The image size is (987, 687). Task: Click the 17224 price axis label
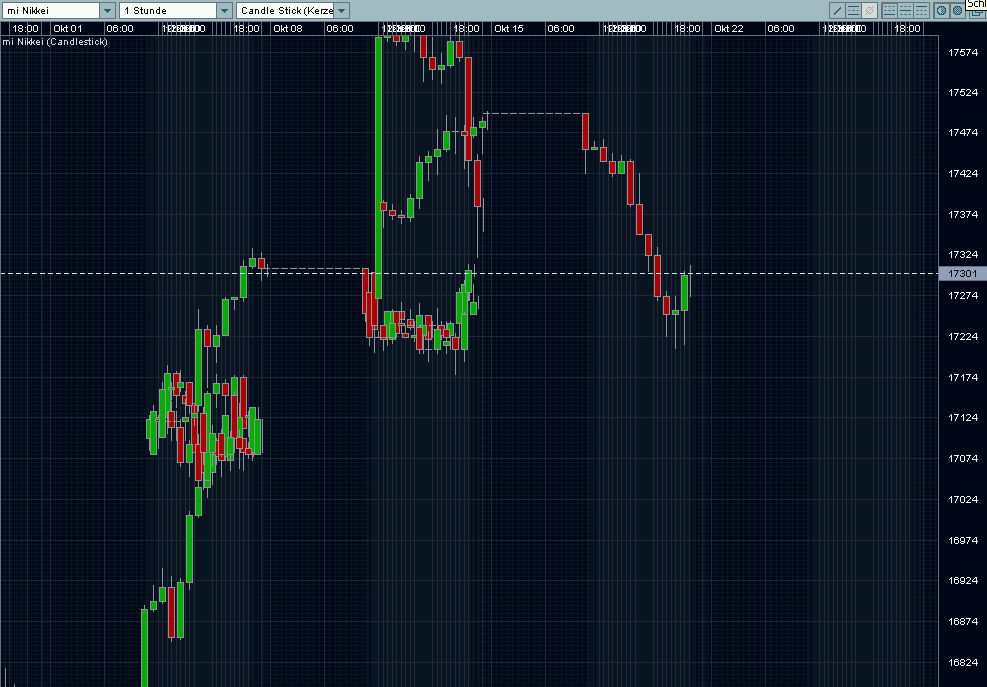pos(963,337)
